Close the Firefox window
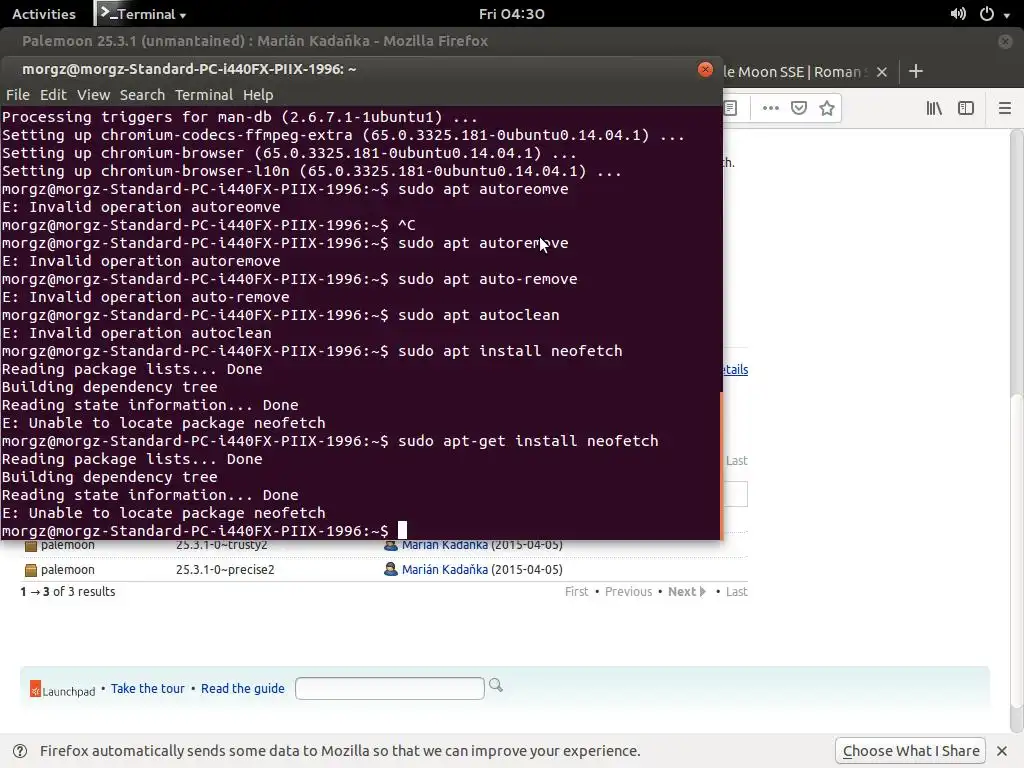Screen dimensions: 1024x768 pyautogui.click(x=1005, y=41)
